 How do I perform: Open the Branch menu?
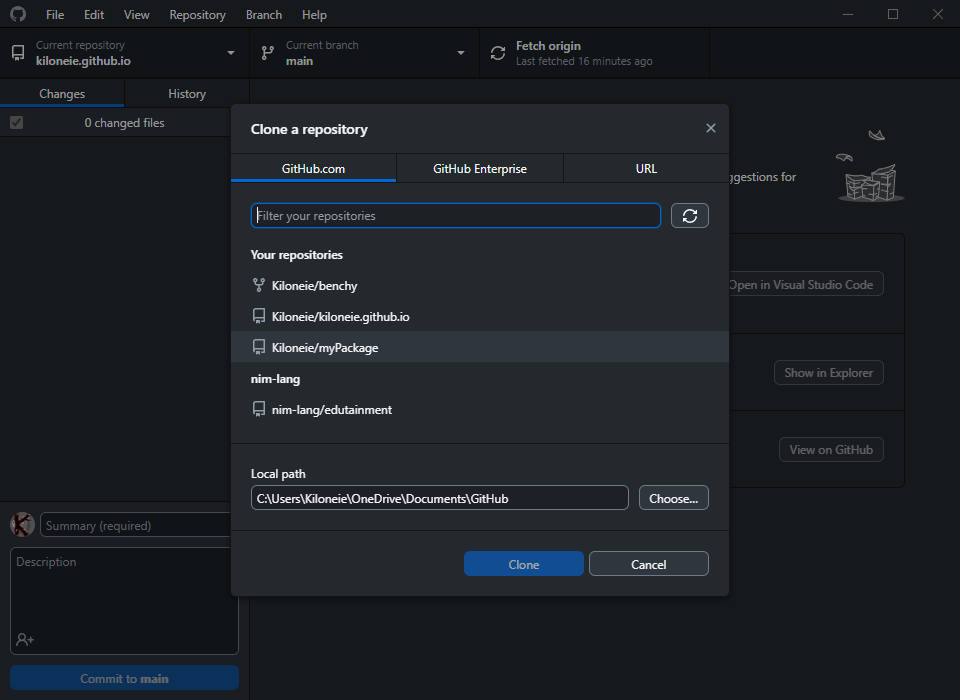pyautogui.click(x=264, y=15)
